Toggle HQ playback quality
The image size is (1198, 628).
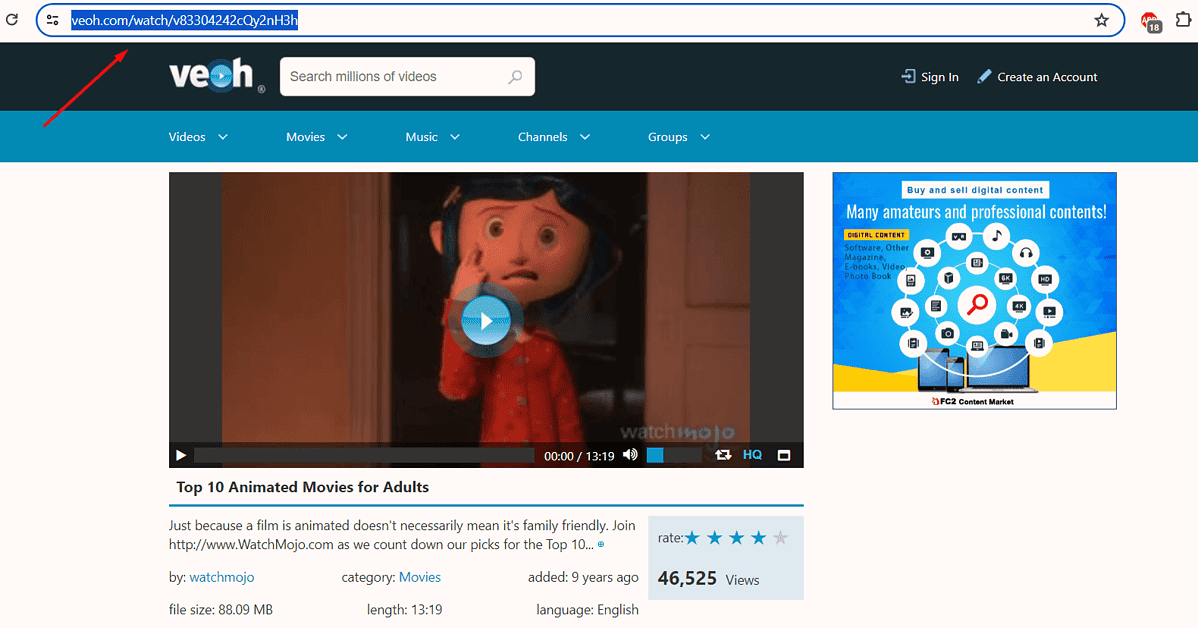(753, 455)
